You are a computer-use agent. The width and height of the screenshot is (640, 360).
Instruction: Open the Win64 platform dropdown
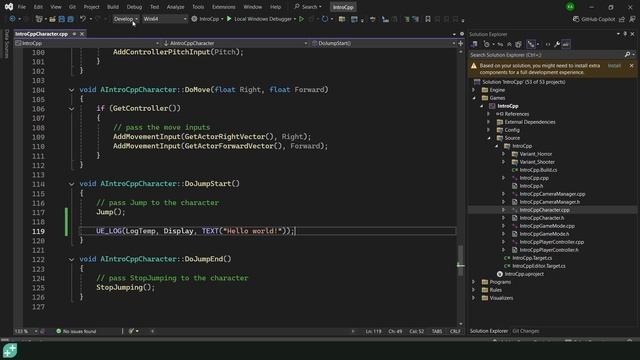[164, 19]
